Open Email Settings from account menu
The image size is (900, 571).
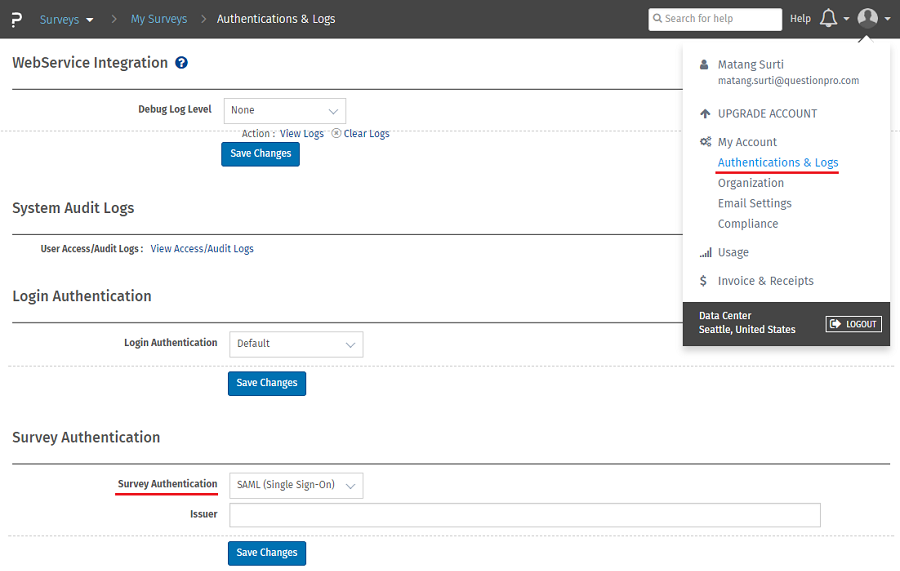pos(754,204)
